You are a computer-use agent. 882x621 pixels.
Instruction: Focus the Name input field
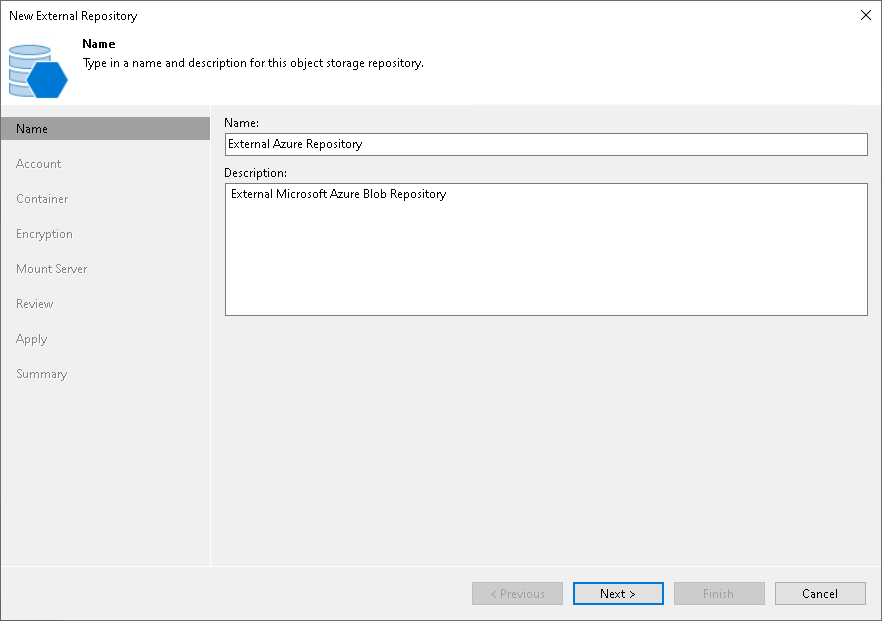(x=546, y=145)
